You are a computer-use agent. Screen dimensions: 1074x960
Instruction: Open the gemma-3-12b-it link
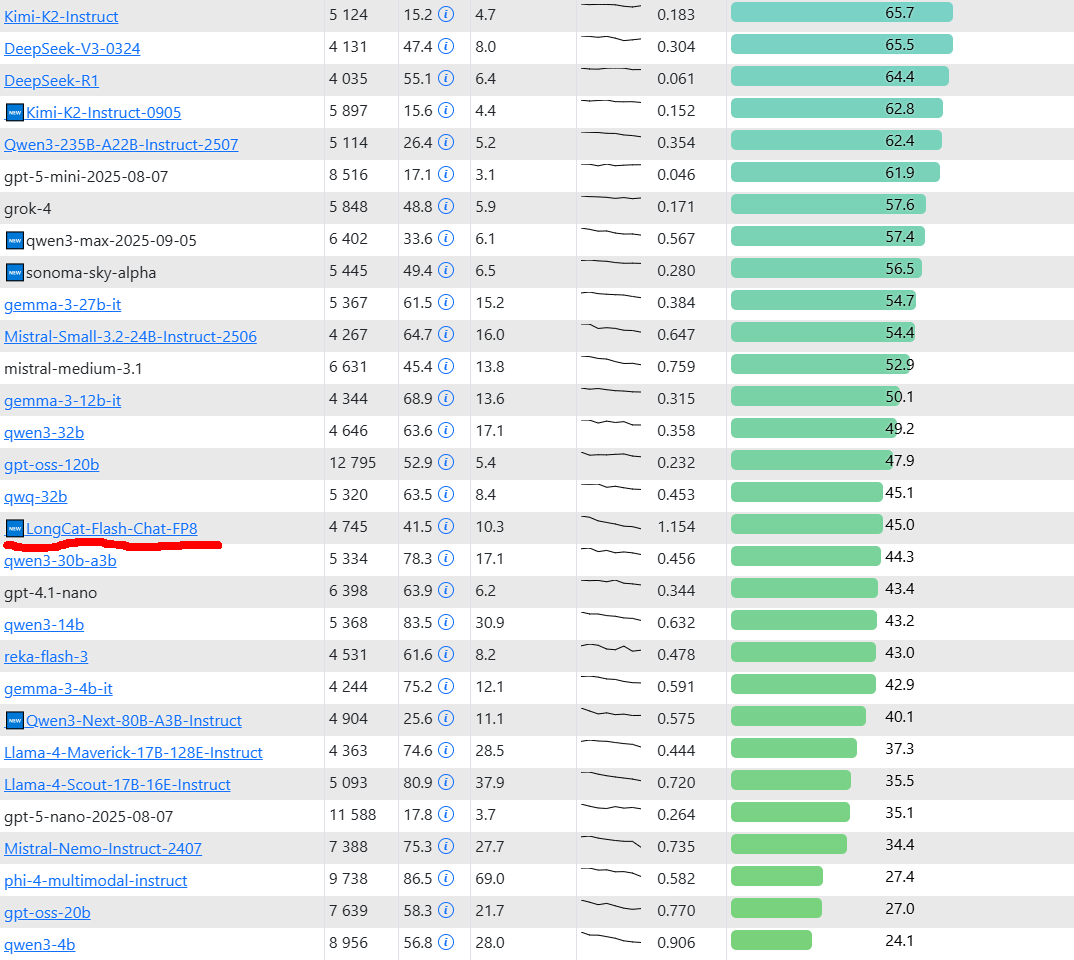(x=62, y=401)
